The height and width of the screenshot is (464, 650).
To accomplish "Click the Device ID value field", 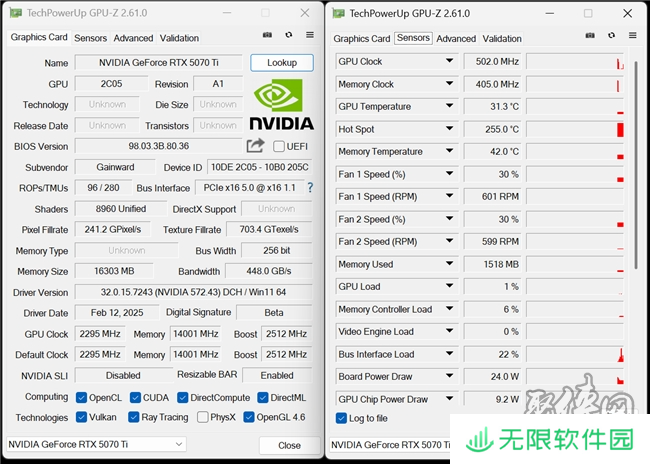I will (260, 167).
